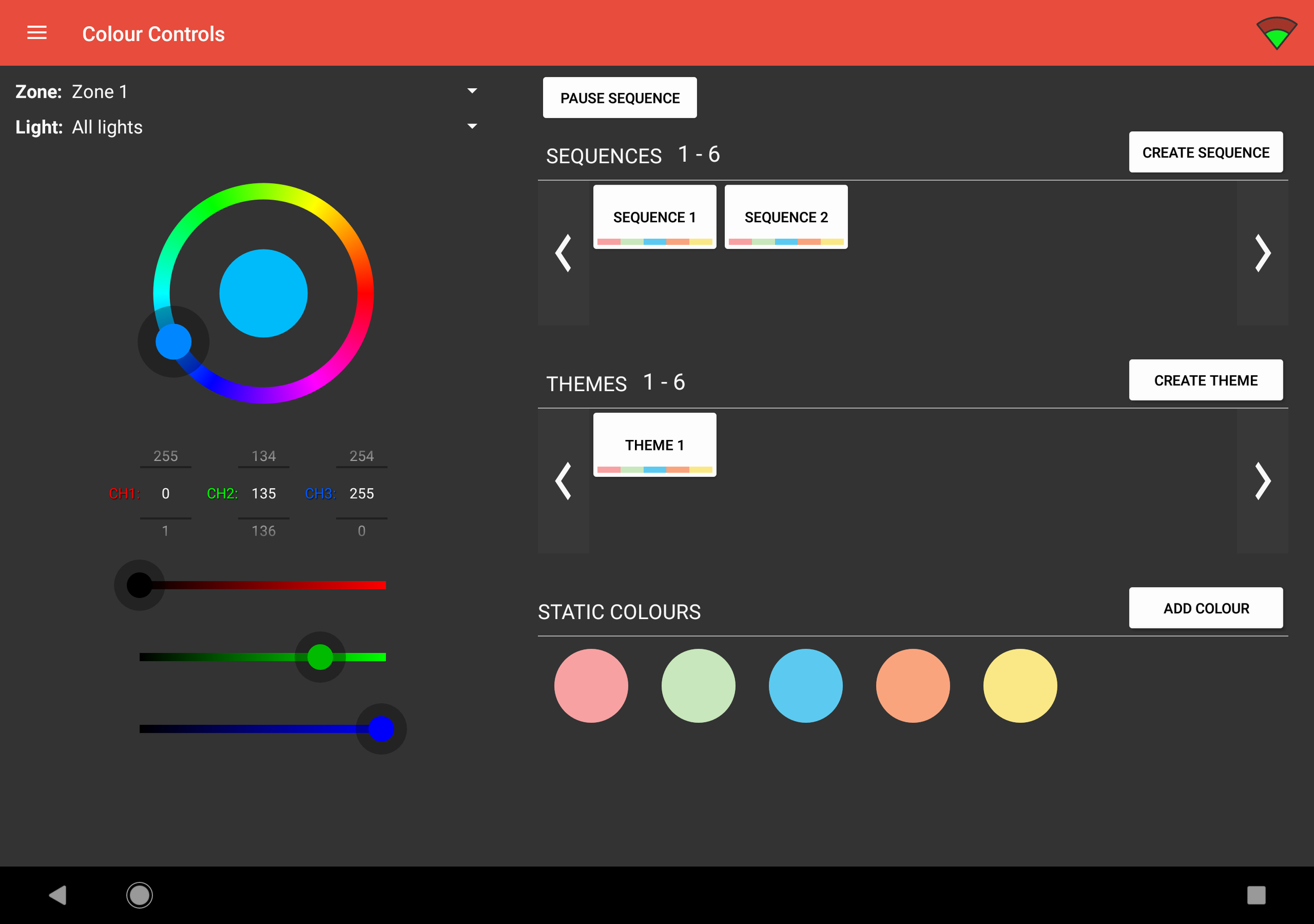The height and width of the screenshot is (924, 1314).
Task: Tap the centre colour preview circle
Action: 263,293
